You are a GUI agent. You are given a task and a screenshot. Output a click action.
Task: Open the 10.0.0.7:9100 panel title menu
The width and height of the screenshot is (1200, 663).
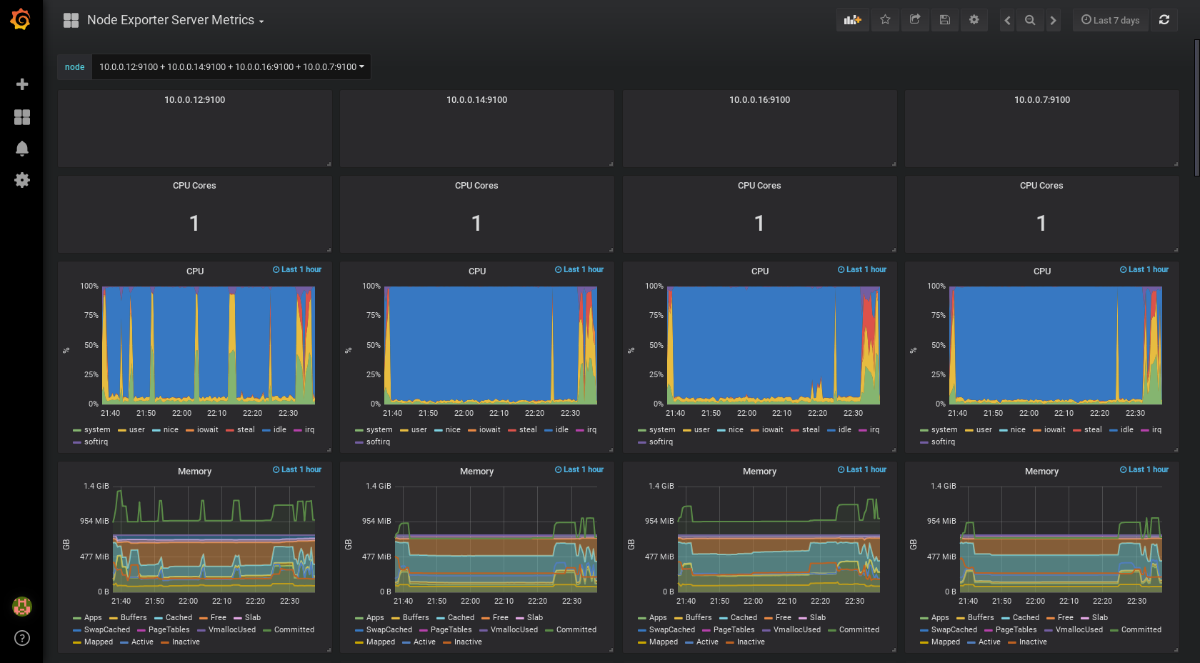point(1042,100)
